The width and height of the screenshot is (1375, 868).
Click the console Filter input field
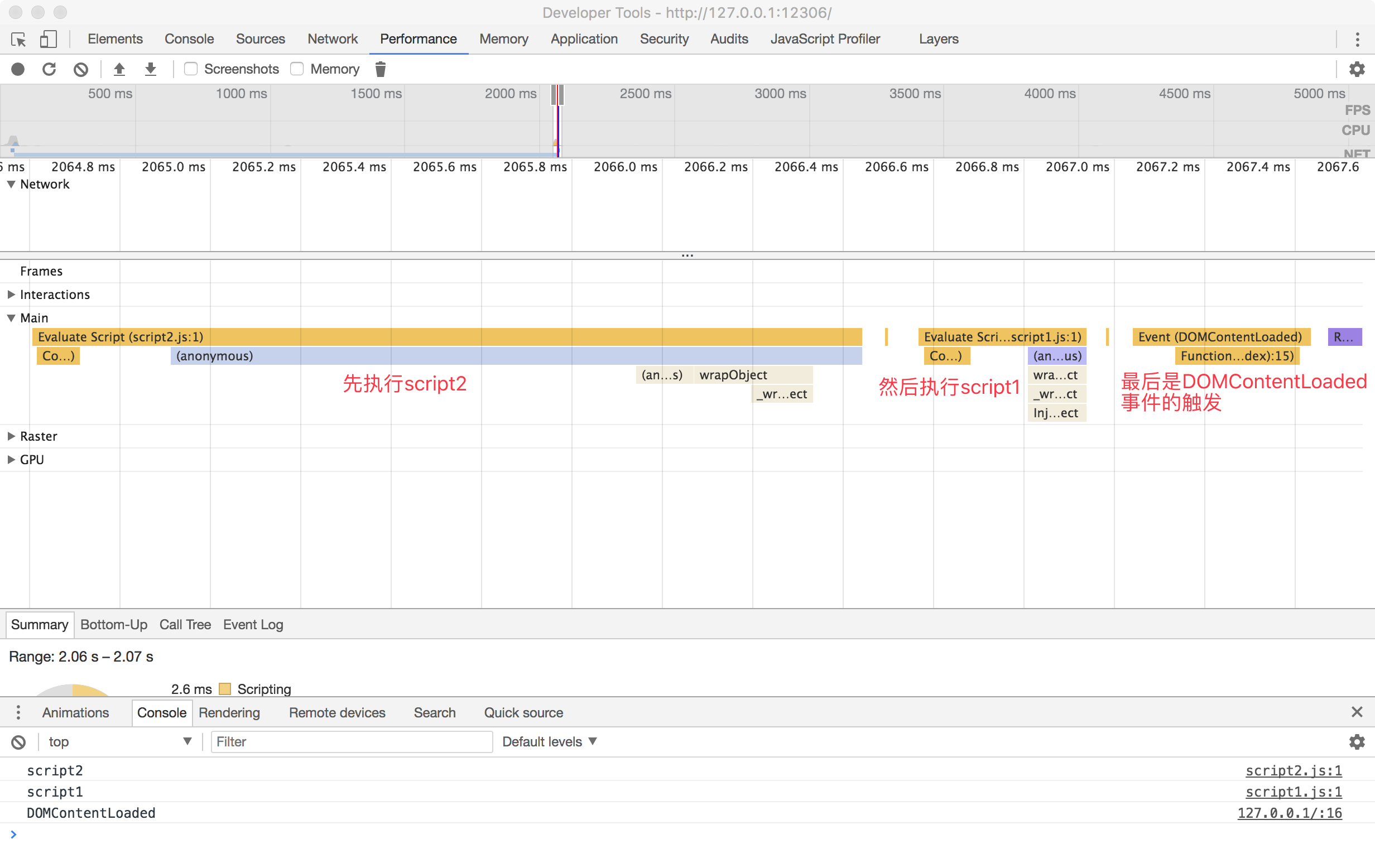click(x=351, y=742)
